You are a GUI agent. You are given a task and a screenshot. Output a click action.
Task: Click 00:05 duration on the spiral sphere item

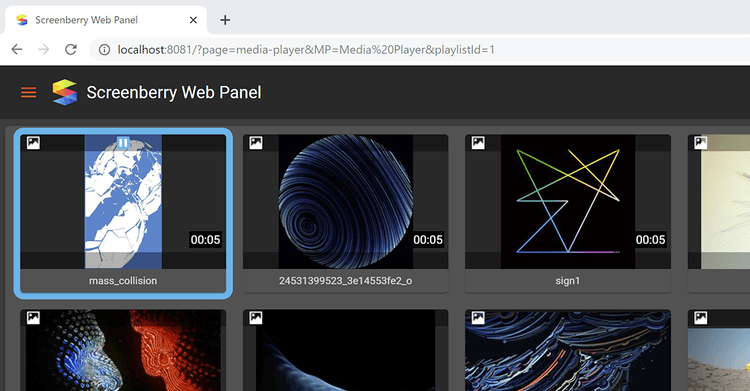pyautogui.click(x=428, y=239)
